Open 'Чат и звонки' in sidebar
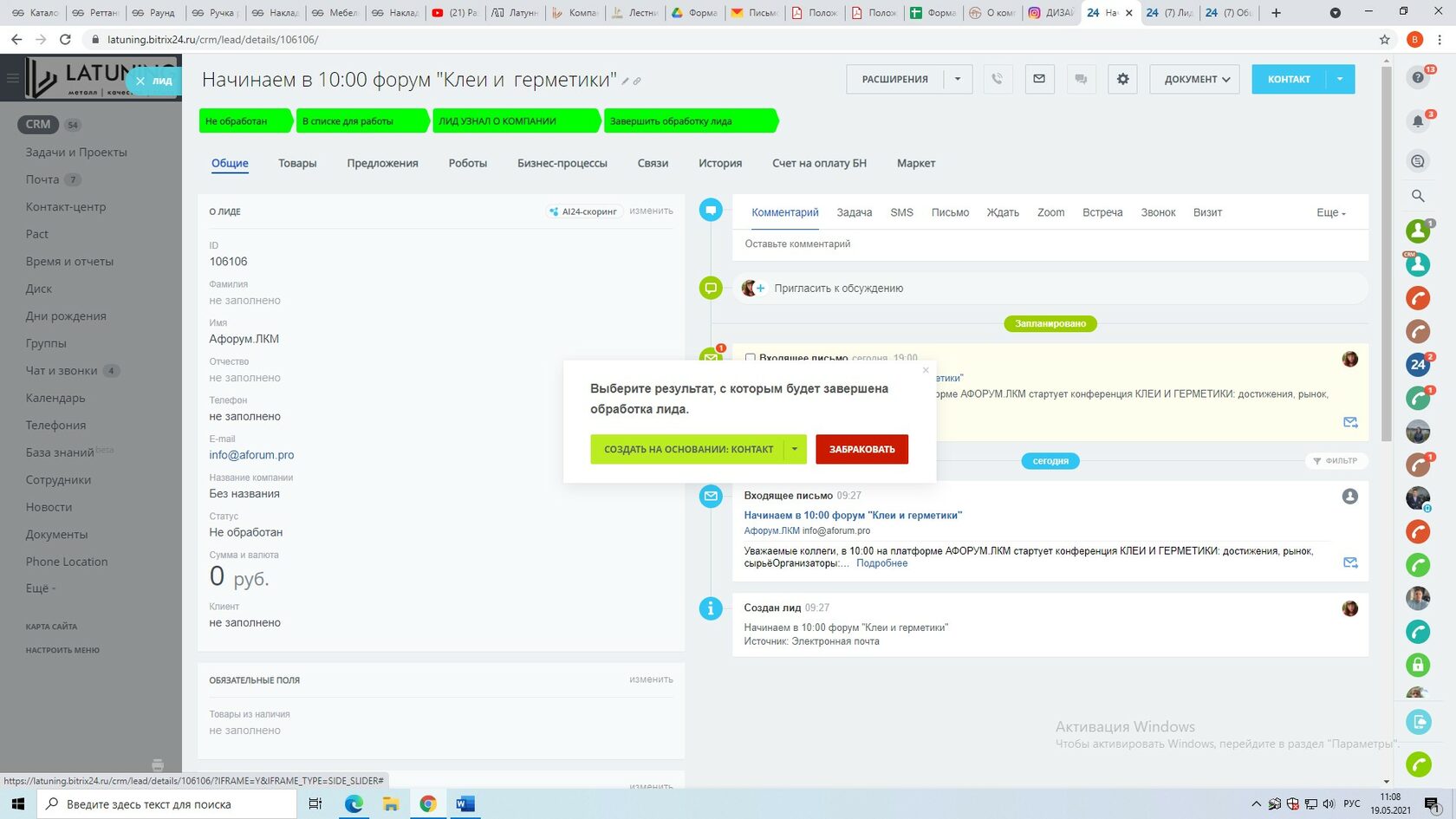Viewport: 1456px width, 819px height. [62, 371]
